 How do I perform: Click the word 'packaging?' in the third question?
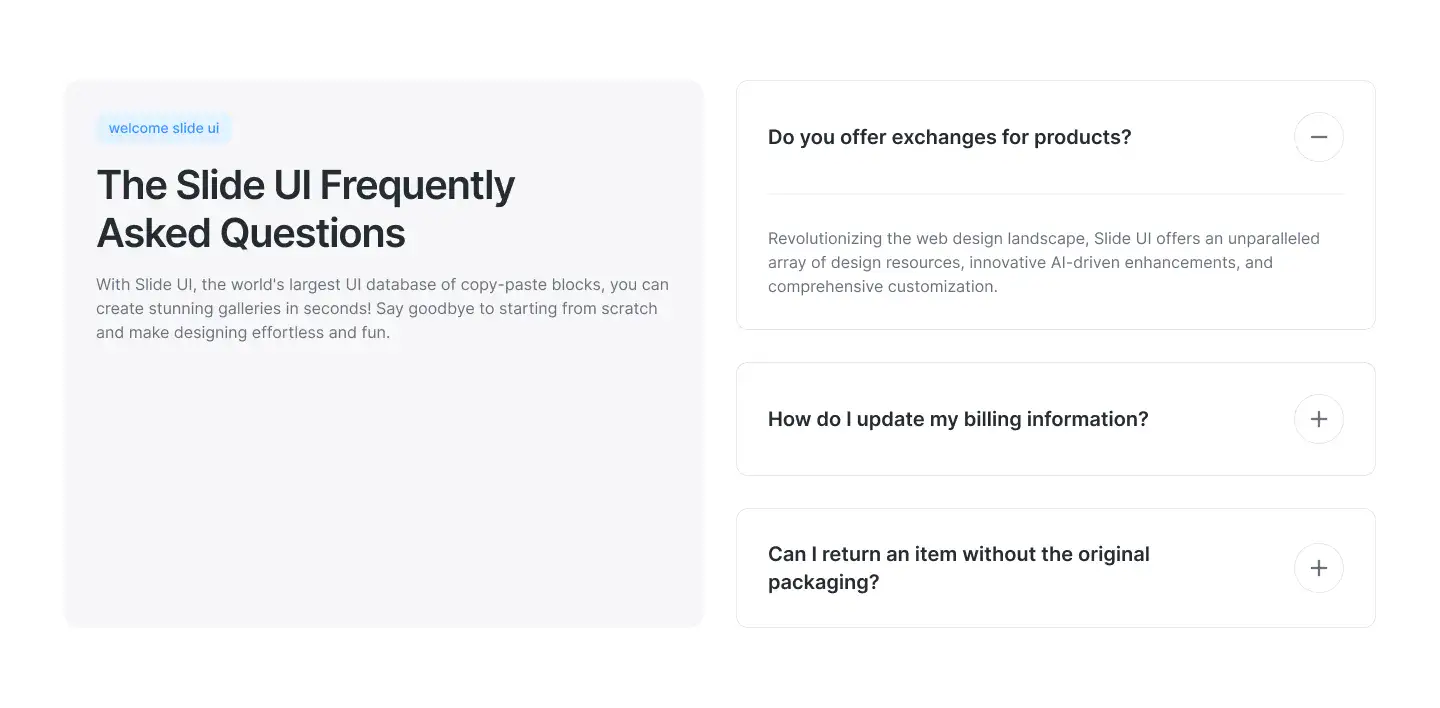click(823, 582)
